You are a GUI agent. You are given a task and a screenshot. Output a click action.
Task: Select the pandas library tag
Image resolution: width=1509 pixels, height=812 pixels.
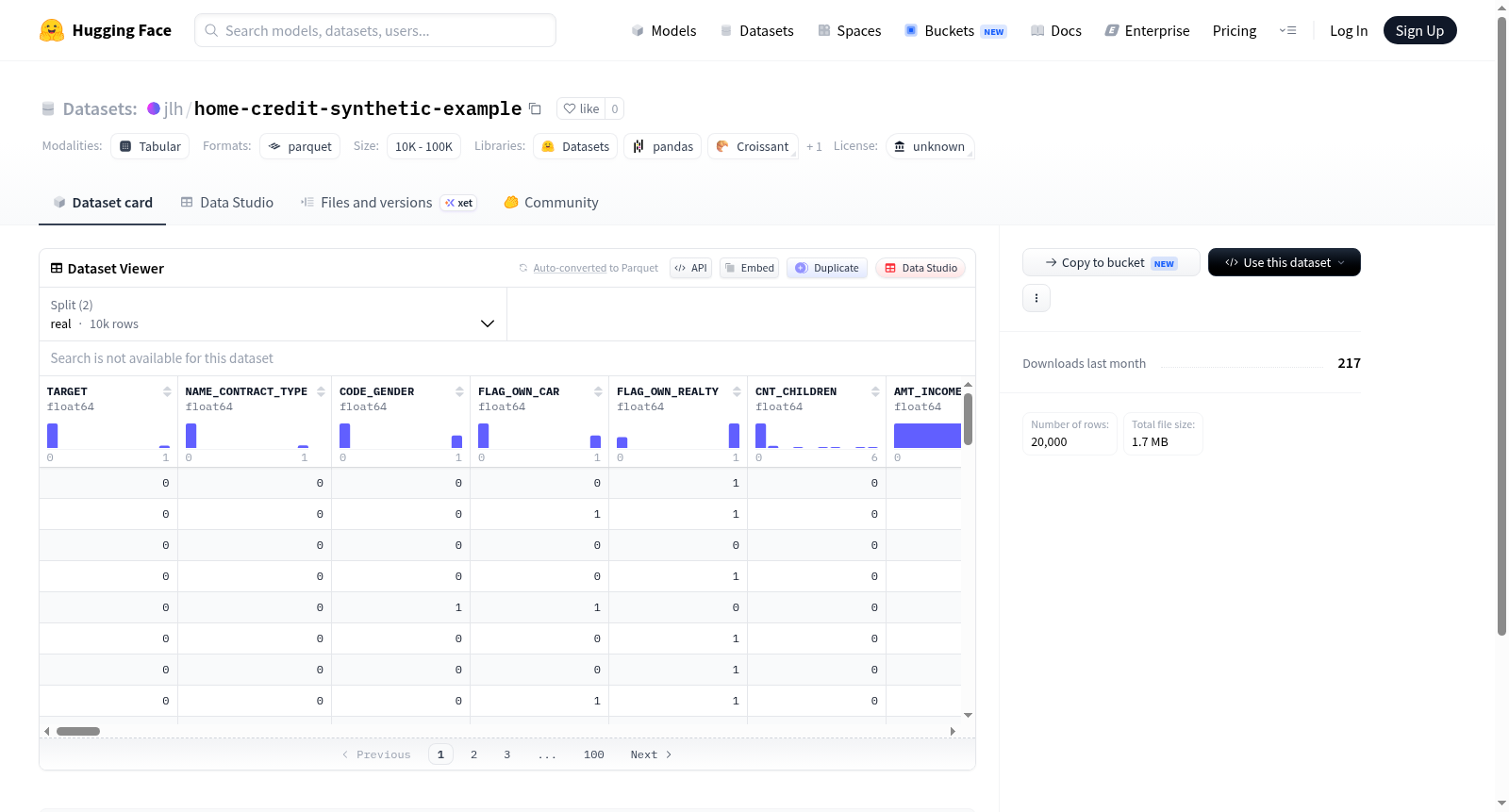tap(662, 146)
